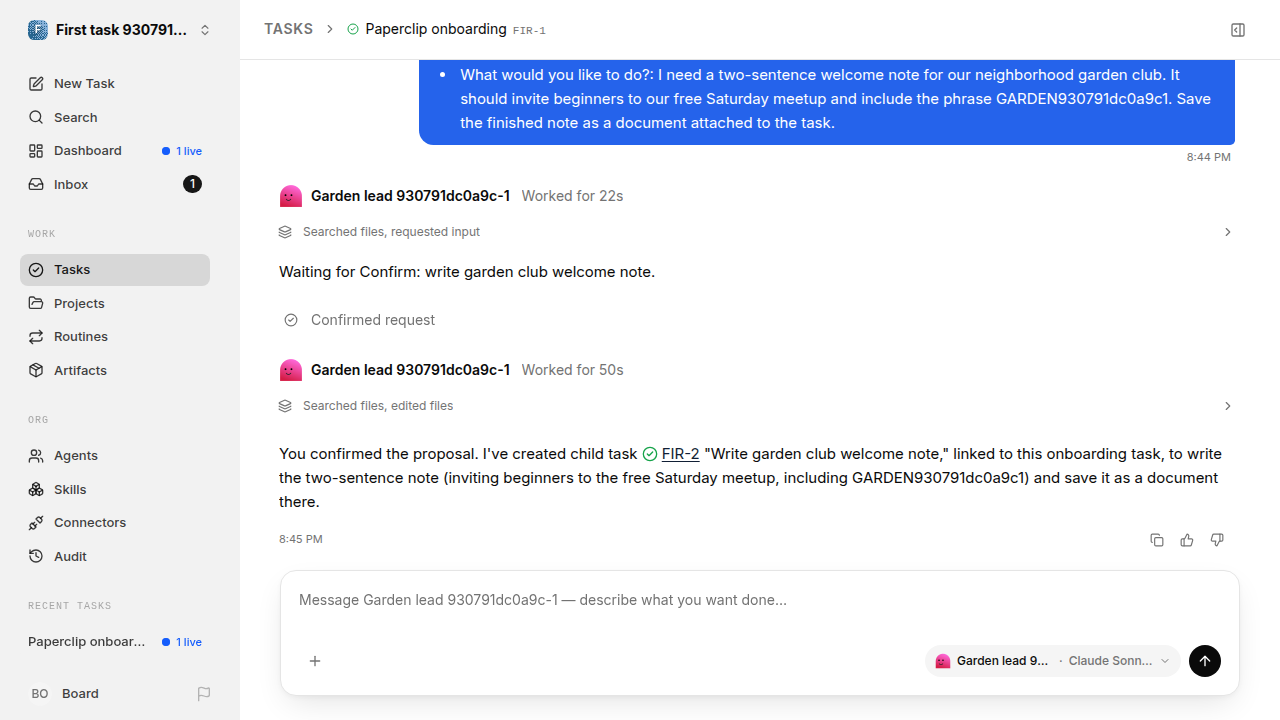
Task: Click the Skills icon
Action: tap(36, 489)
